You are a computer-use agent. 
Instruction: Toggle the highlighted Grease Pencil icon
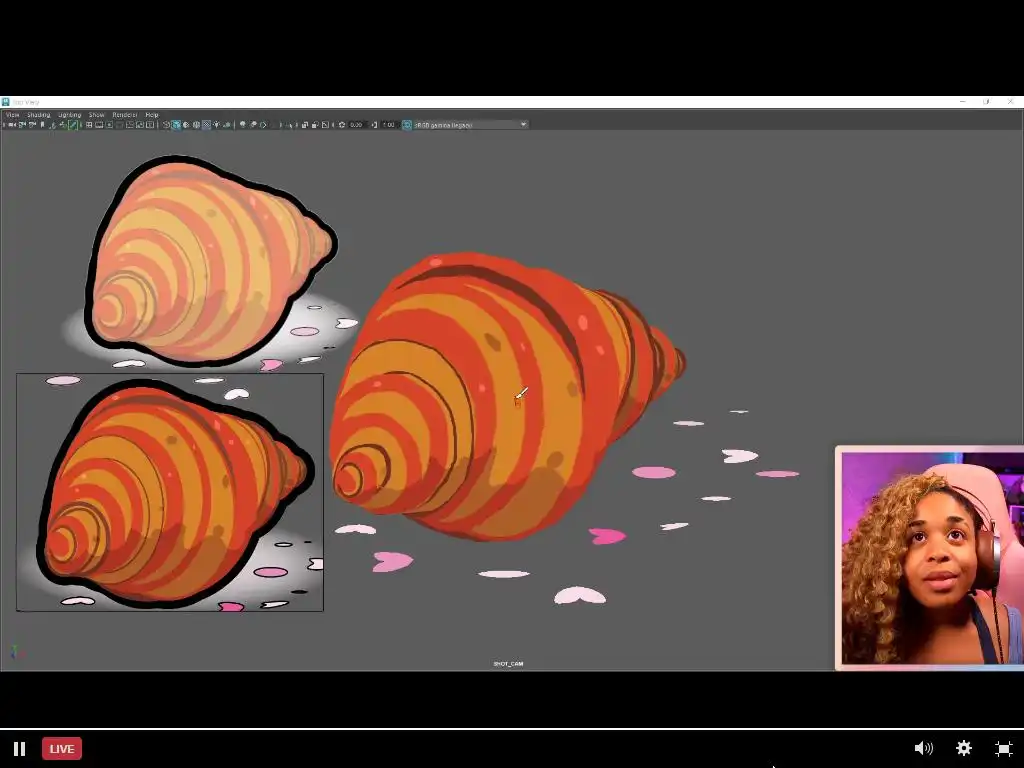coord(73,125)
